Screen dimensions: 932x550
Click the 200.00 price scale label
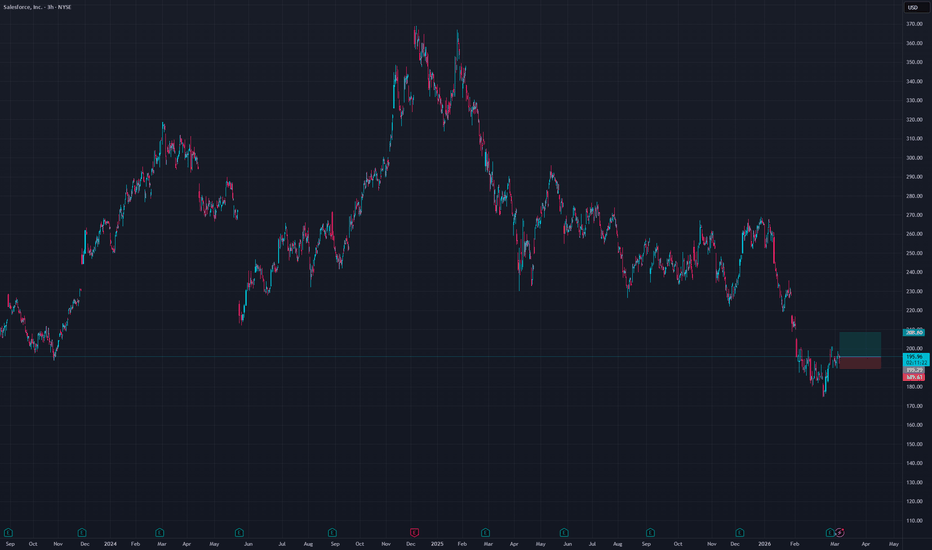(914, 348)
